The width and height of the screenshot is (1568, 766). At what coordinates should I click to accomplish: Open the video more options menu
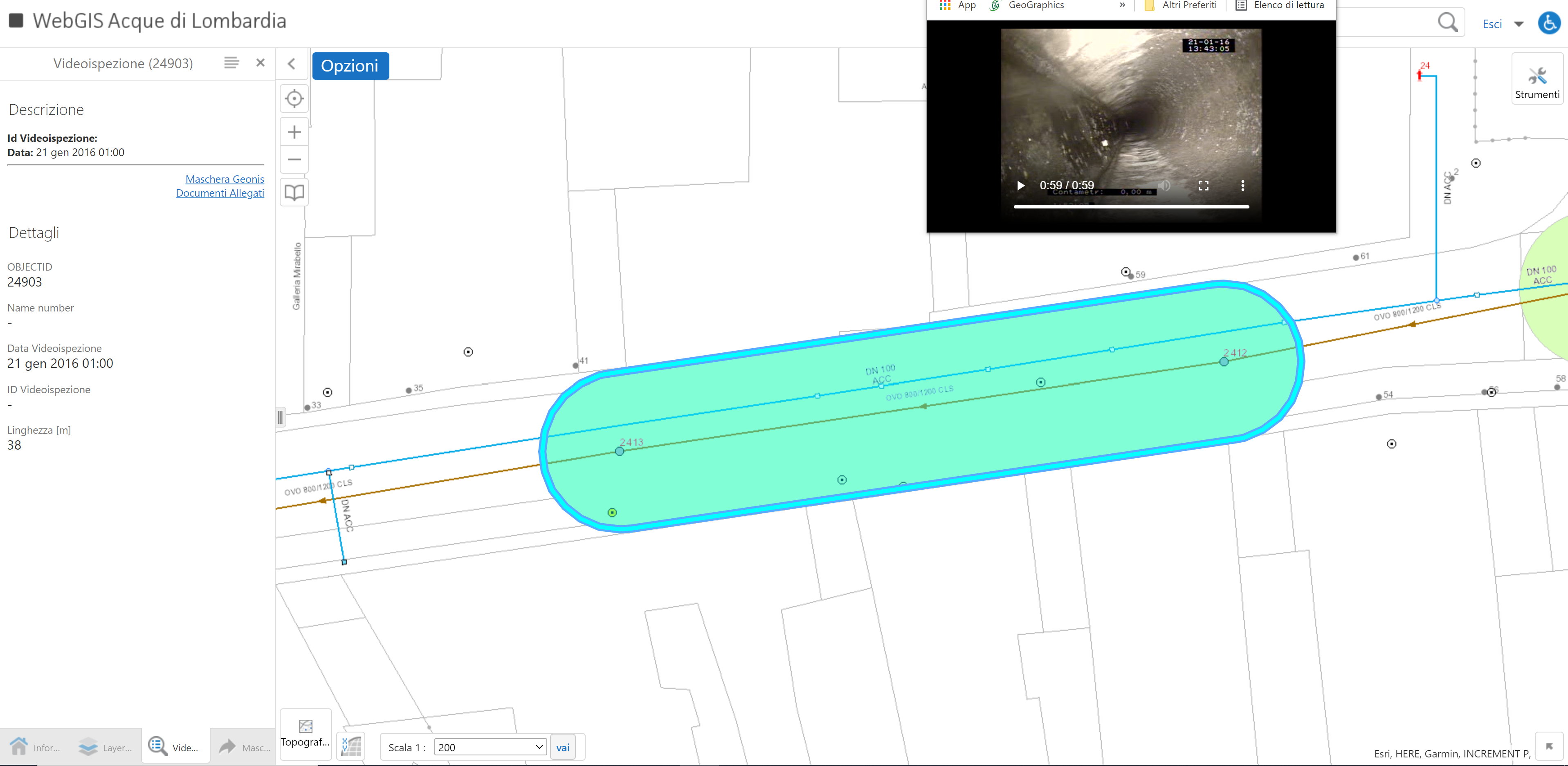[1242, 186]
